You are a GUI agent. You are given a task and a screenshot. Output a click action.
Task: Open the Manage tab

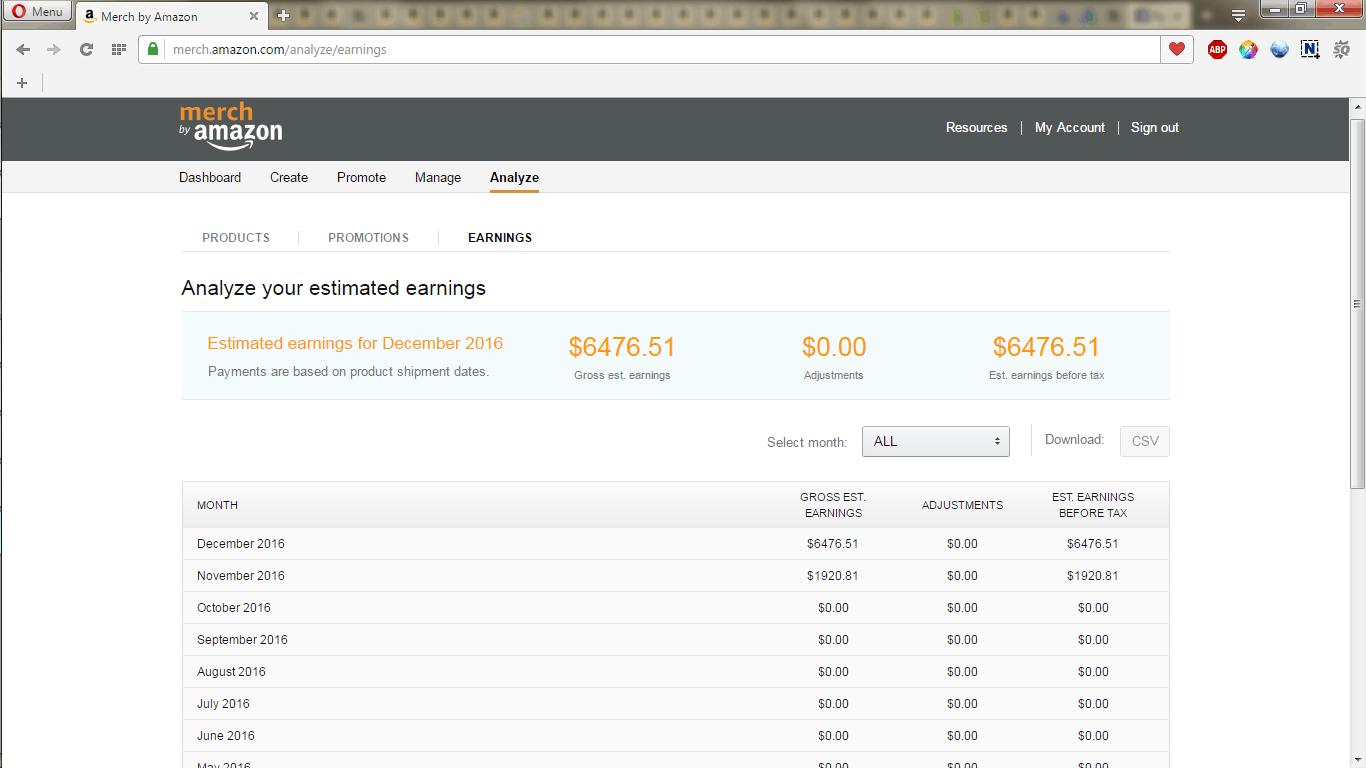[x=438, y=177]
